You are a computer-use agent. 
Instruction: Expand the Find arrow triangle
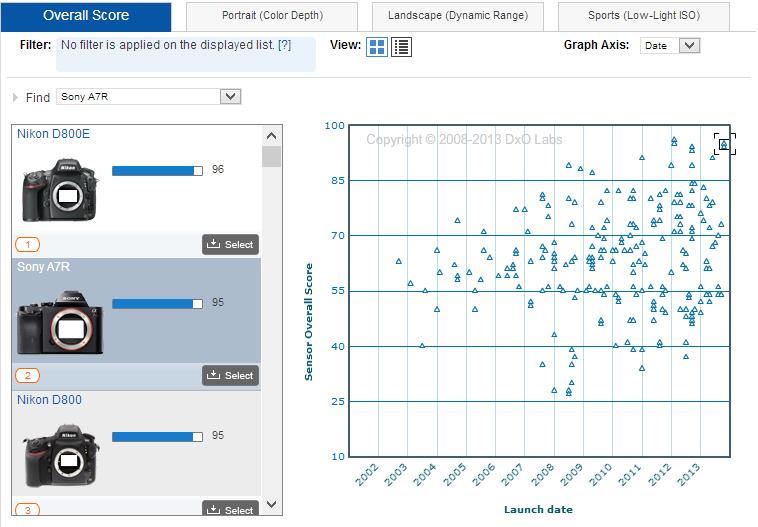coord(15,97)
